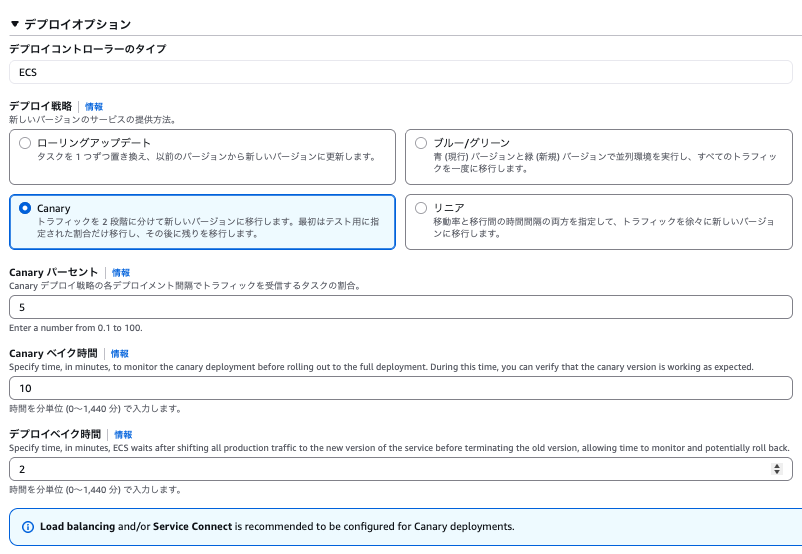Viewport: 802px width, 554px height.
Task: Click the info icon in the alert banner
Action: (27, 526)
